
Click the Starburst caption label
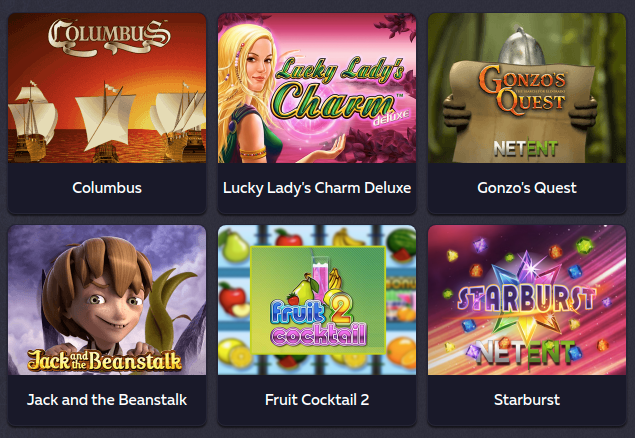point(527,400)
